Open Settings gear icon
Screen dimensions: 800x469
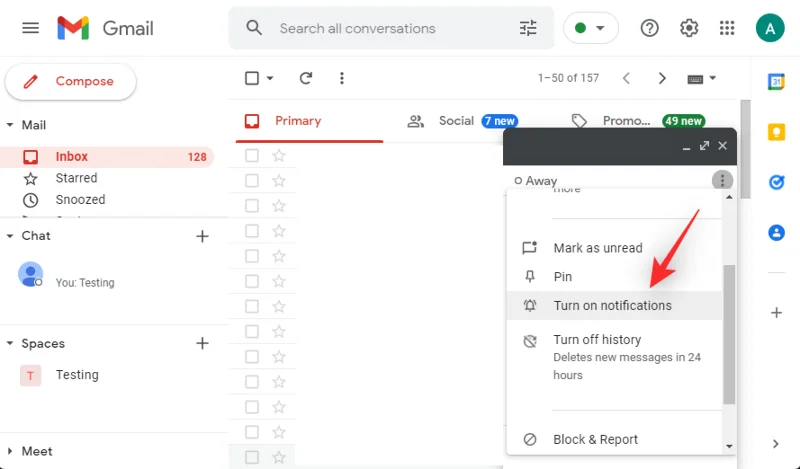689,28
